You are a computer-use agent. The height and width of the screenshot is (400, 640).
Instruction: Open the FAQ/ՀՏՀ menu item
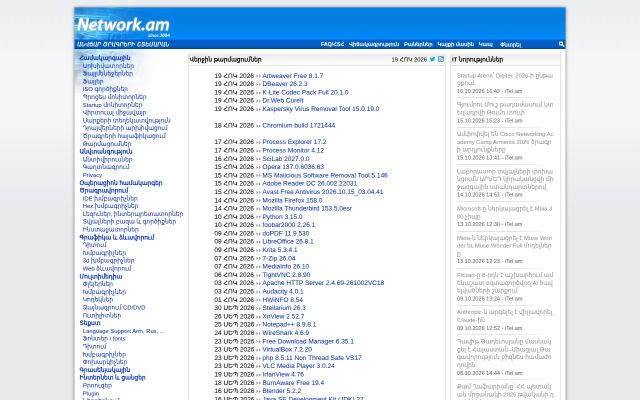pyautogui.click(x=332, y=44)
